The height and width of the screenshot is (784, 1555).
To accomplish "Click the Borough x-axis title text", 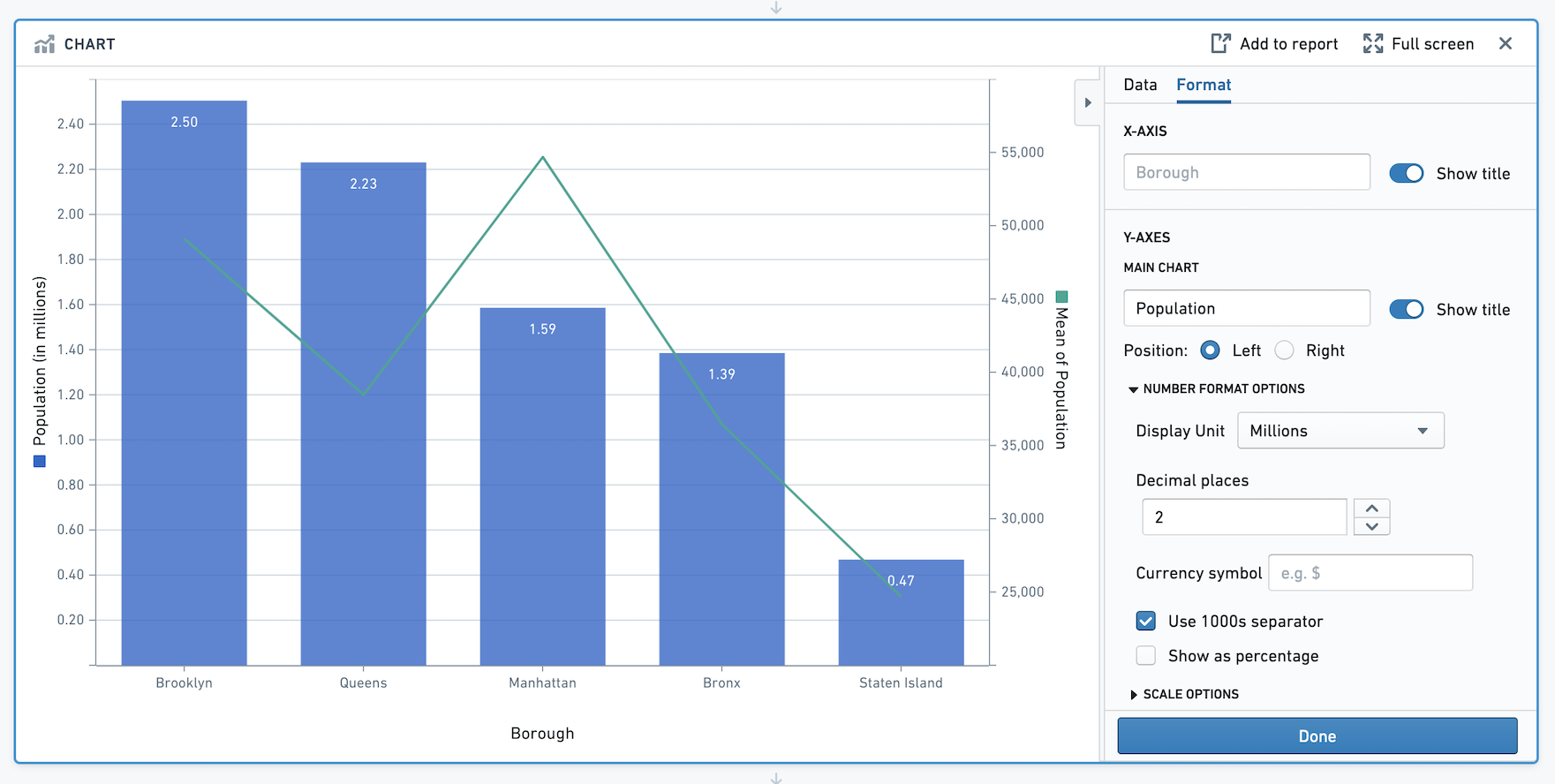I will (x=542, y=733).
